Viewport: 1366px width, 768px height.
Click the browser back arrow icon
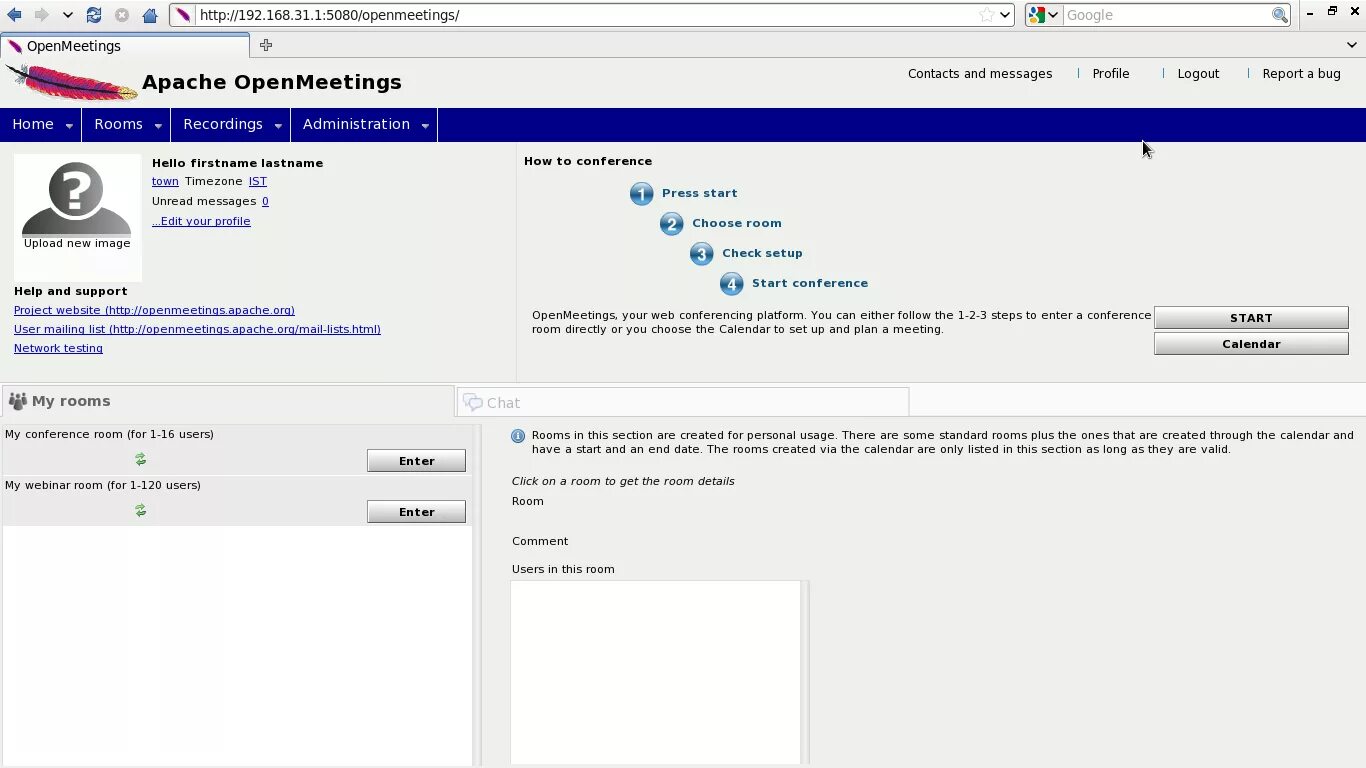[x=14, y=15]
